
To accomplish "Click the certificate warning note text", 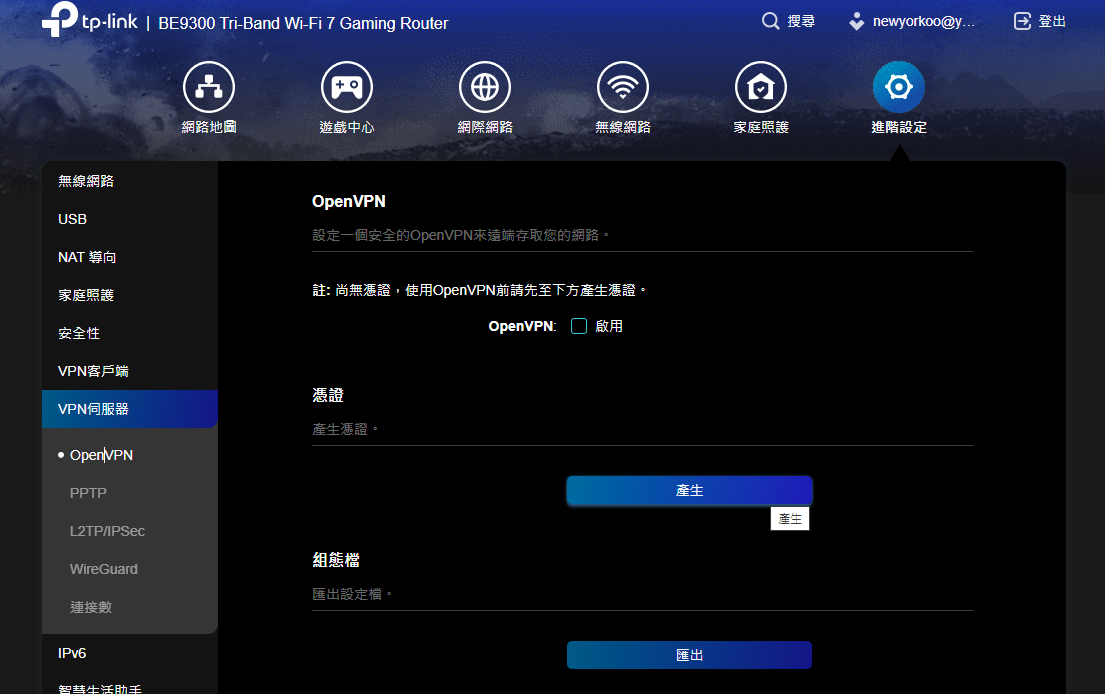I will pos(479,290).
